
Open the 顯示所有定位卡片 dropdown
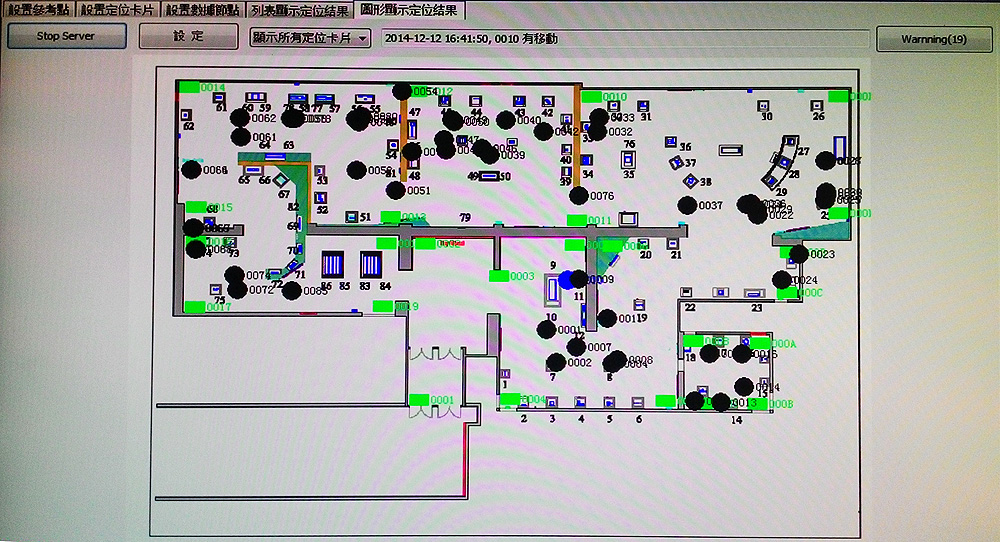[310, 38]
